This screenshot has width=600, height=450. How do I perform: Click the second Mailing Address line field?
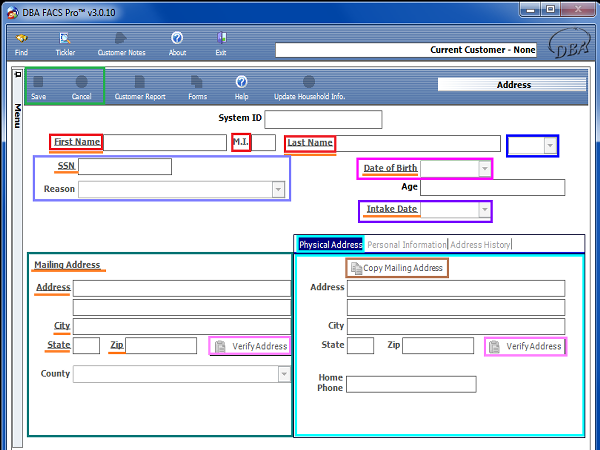pyautogui.click(x=182, y=307)
